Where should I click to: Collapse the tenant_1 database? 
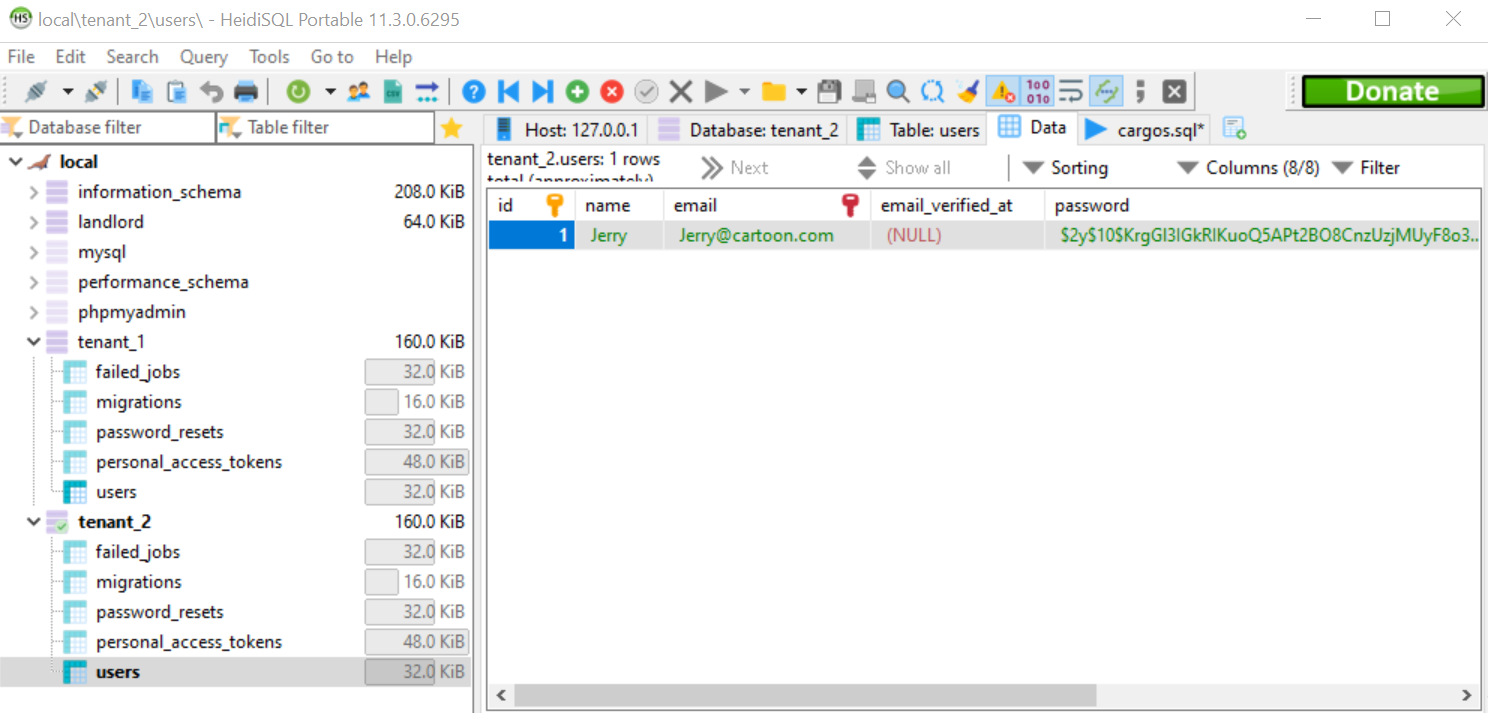coord(34,342)
